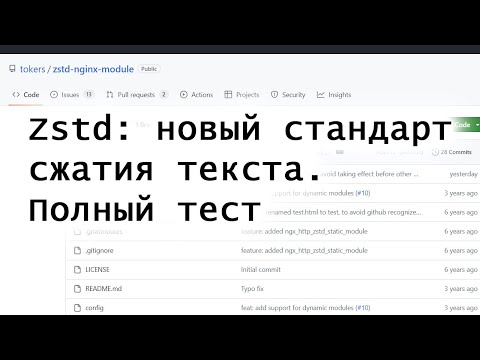Viewport: 480px width, 360px height.
Task: Click the file icon beside README.md
Action: click(77, 289)
